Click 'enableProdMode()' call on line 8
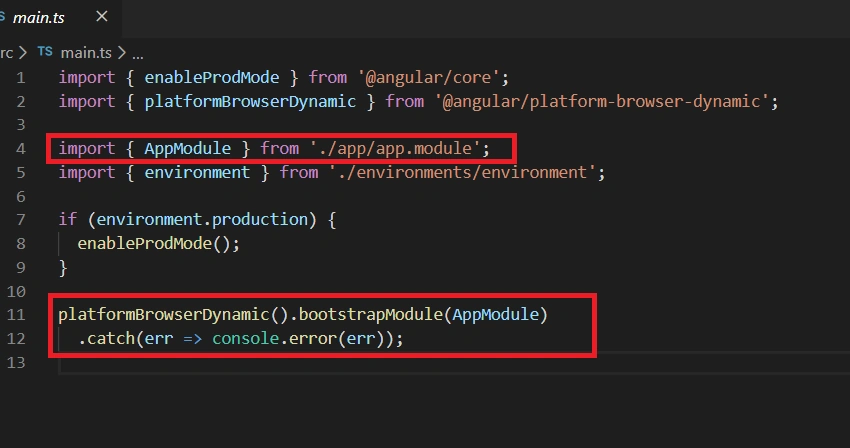Image resolution: width=850 pixels, height=448 pixels. click(154, 244)
